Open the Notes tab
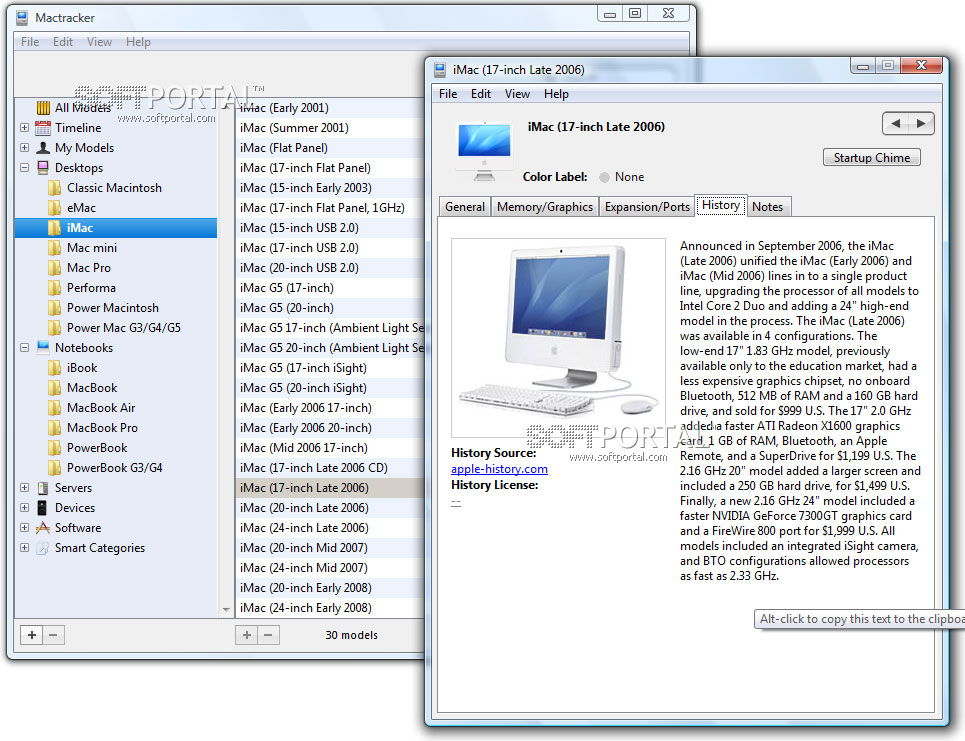 (767, 207)
